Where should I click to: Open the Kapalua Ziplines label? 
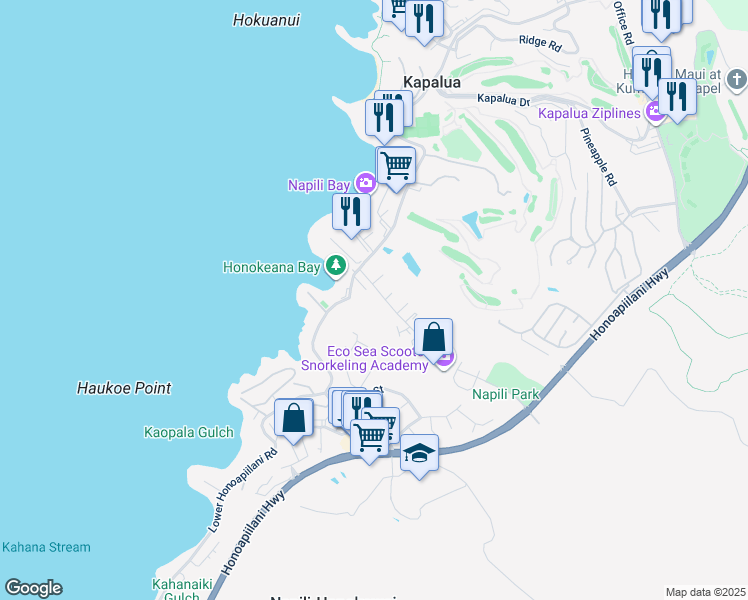589,114
